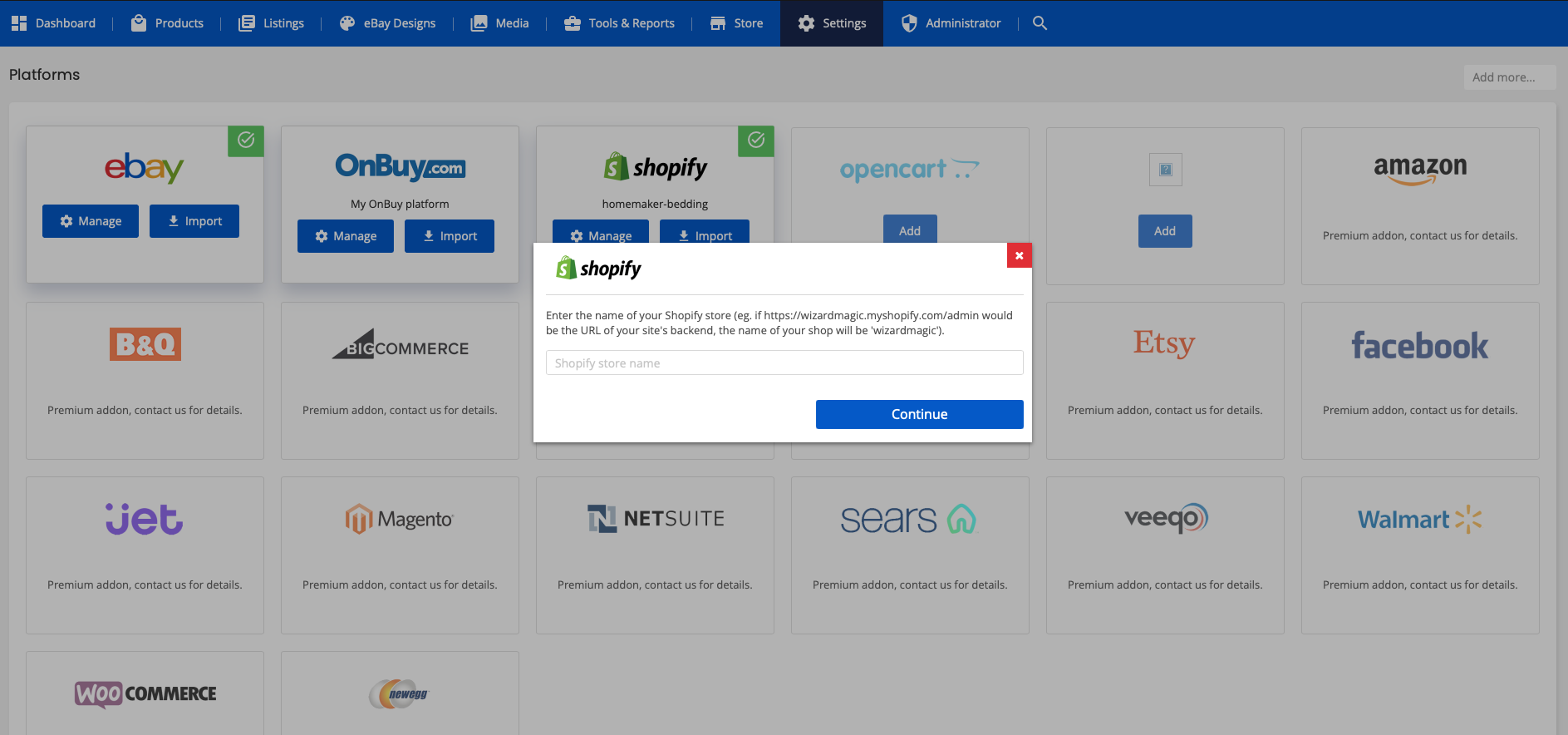Open the Media menu
This screenshot has width=1568, height=735.
click(x=499, y=23)
